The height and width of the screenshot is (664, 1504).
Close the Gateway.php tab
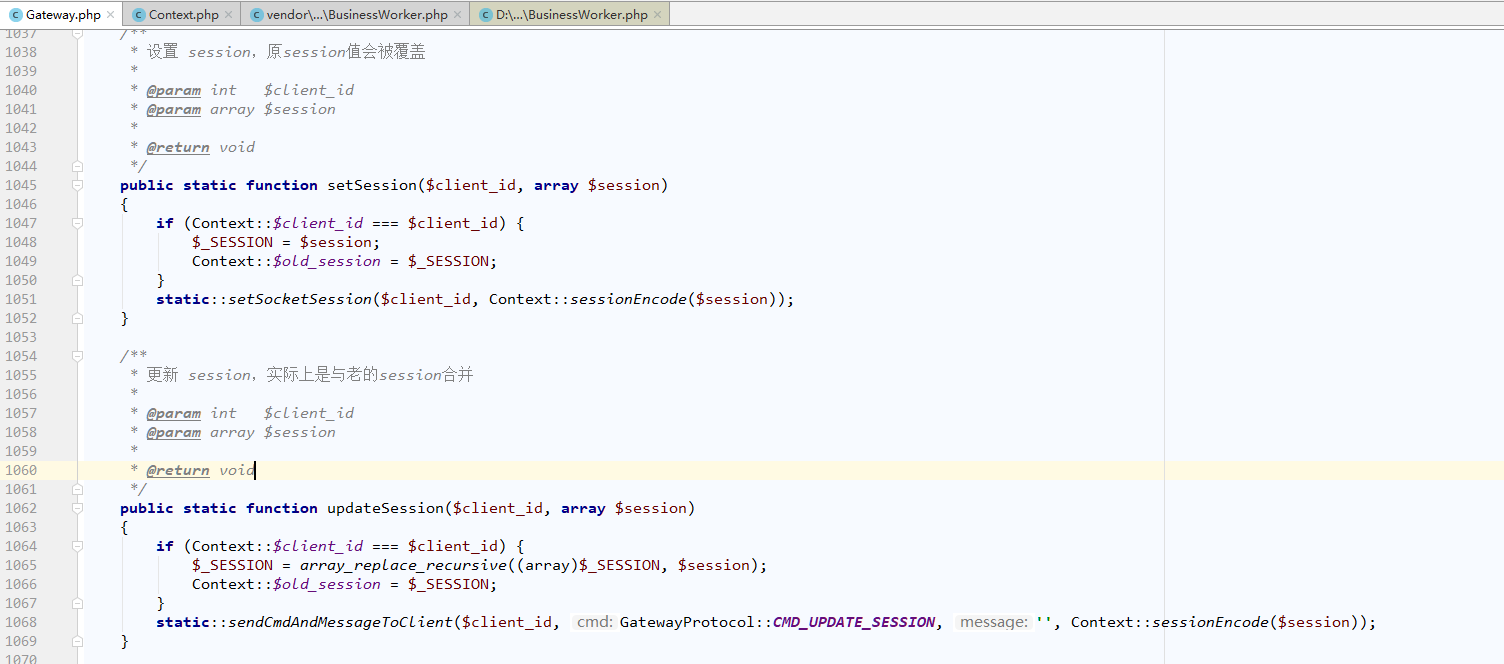110,15
